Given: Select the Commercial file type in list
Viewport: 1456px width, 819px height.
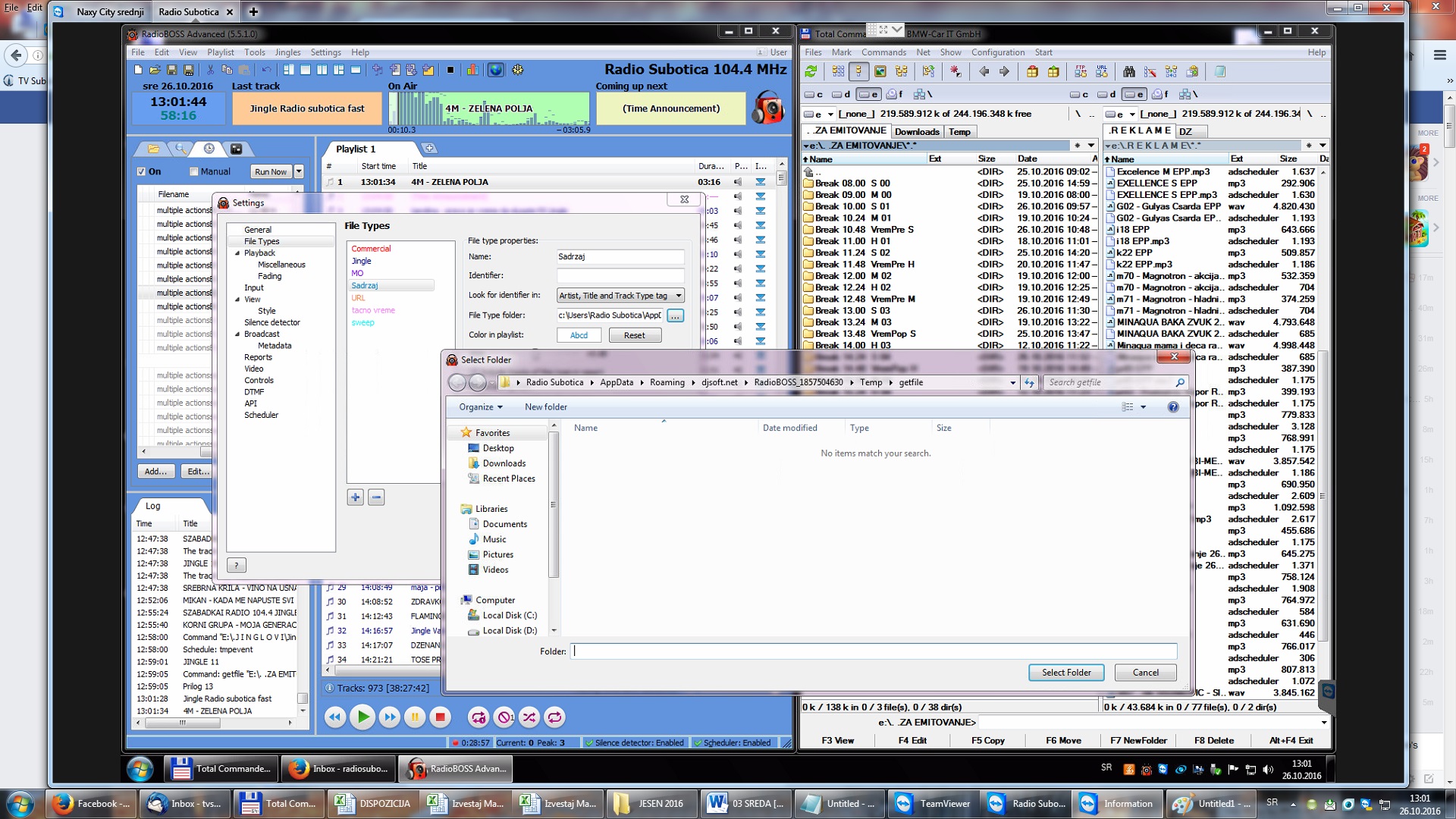Looking at the screenshot, I should point(371,249).
